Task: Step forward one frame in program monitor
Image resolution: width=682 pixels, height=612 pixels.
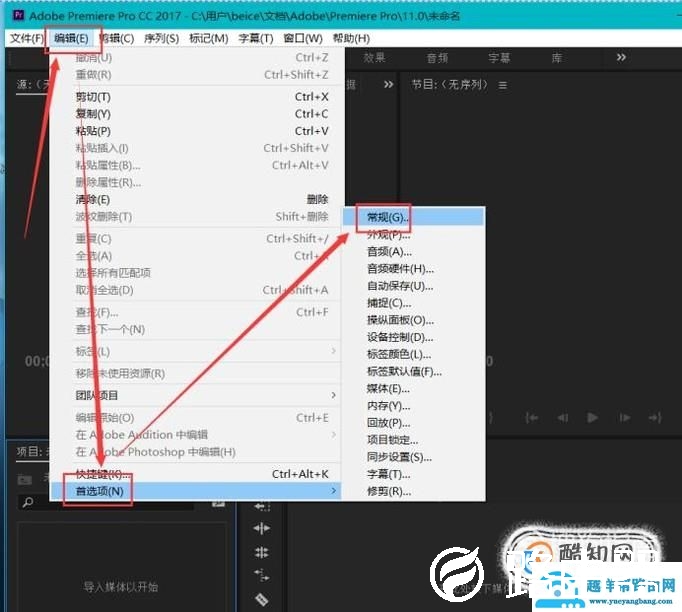Action: tap(625, 418)
